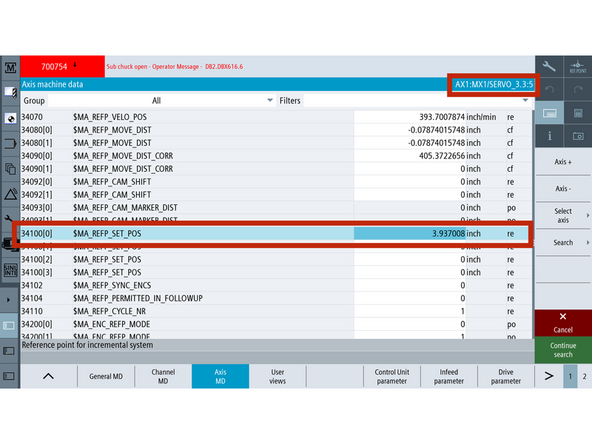Expand the Select axis submenu
The height and width of the screenshot is (444, 592).
coord(563,216)
